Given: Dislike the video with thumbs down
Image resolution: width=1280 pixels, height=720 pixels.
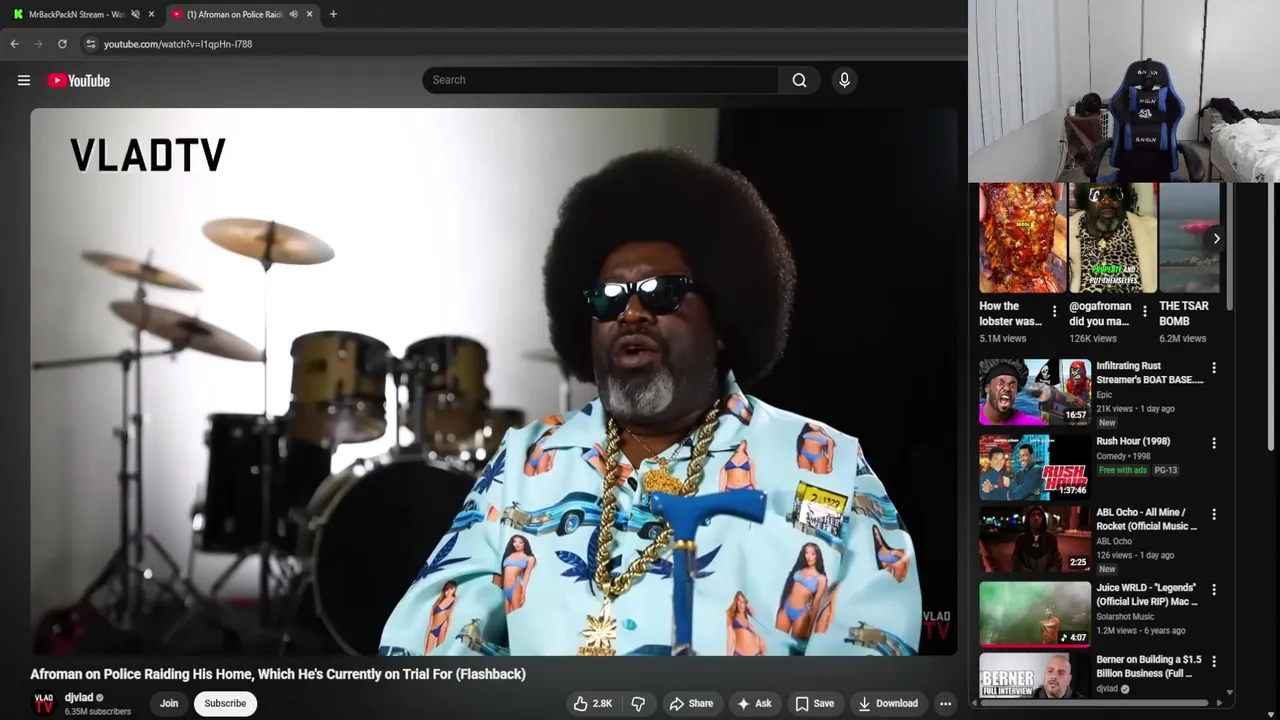Looking at the screenshot, I should 638,704.
